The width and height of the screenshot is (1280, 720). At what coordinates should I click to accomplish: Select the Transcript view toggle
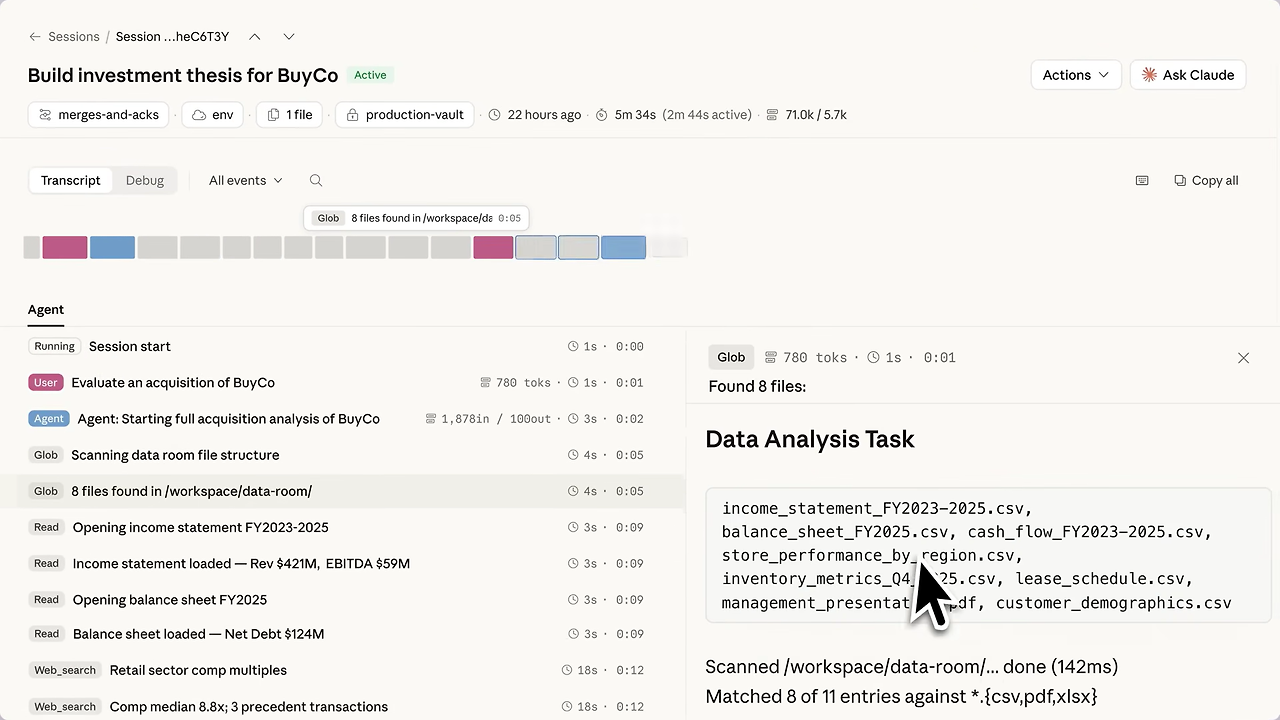70,181
